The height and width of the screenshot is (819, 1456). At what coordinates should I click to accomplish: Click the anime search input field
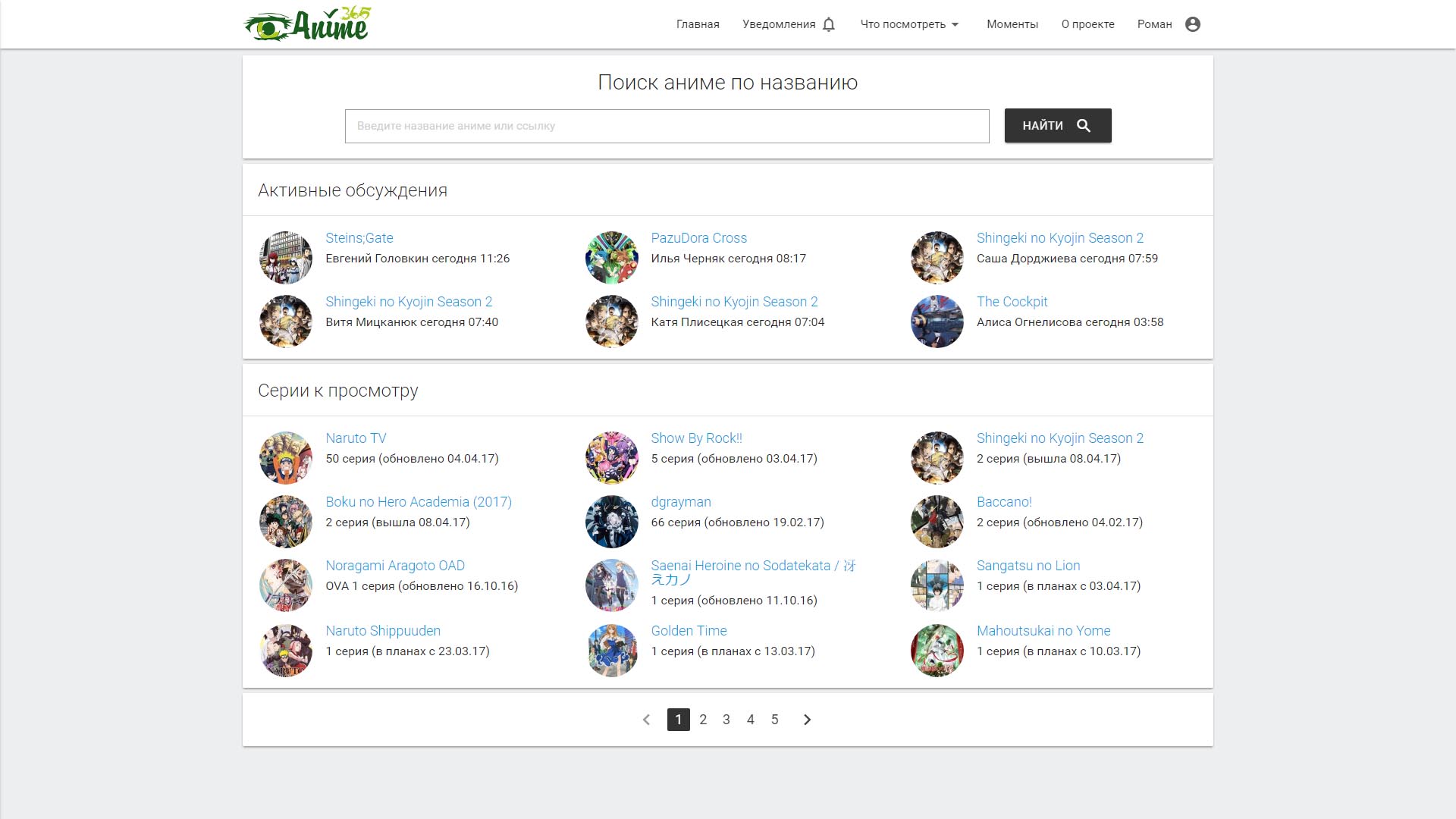click(x=667, y=126)
